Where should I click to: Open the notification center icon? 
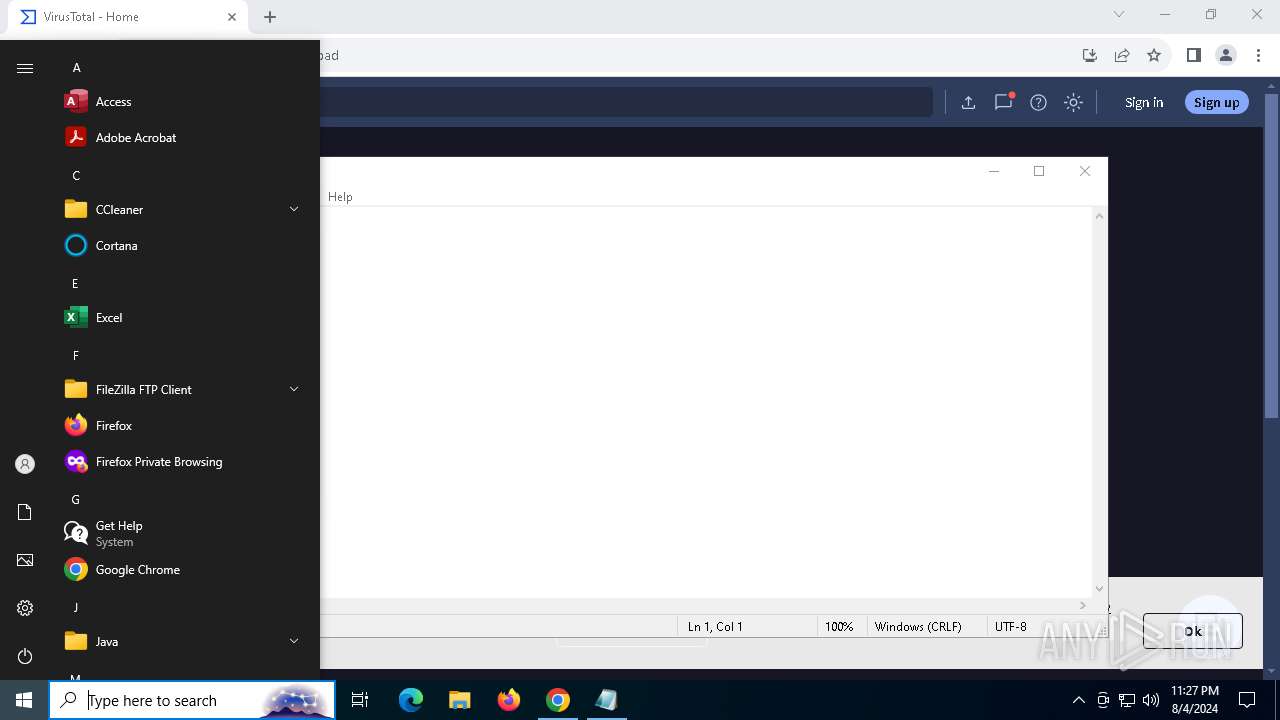[x=1247, y=700]
